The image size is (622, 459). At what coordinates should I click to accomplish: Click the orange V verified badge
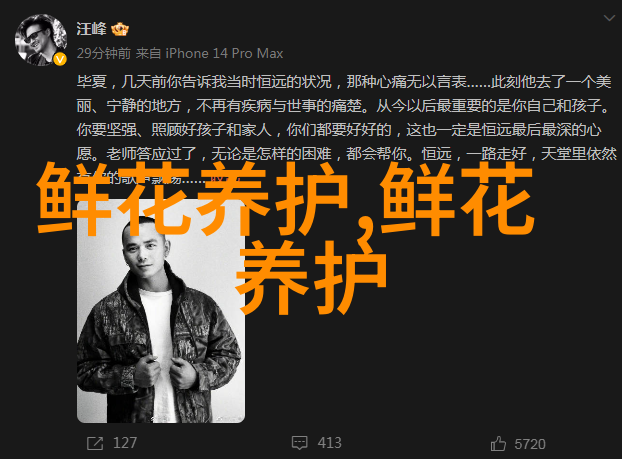(x=60, y=60)
